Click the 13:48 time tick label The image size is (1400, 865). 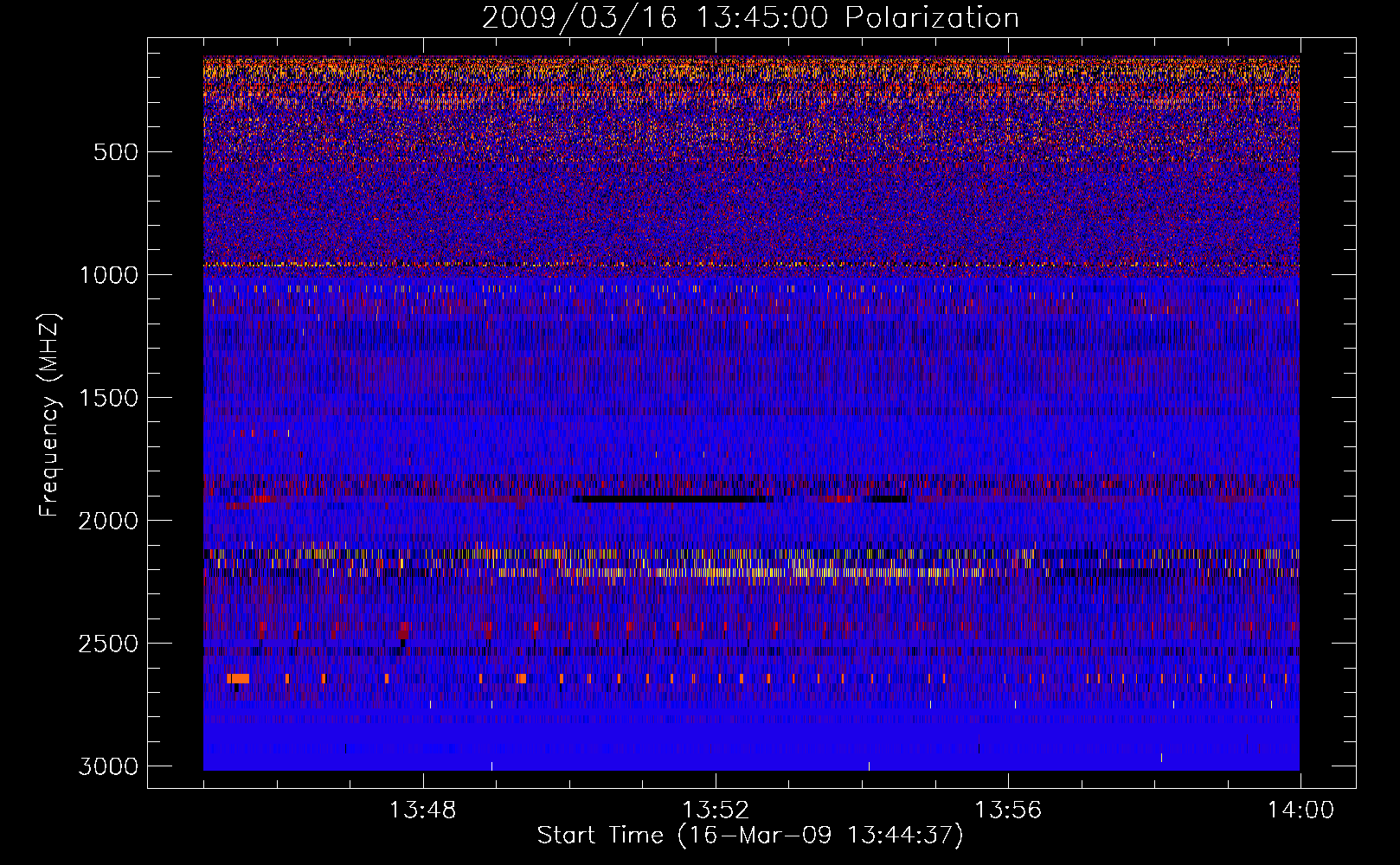click(x=423, y=811)
